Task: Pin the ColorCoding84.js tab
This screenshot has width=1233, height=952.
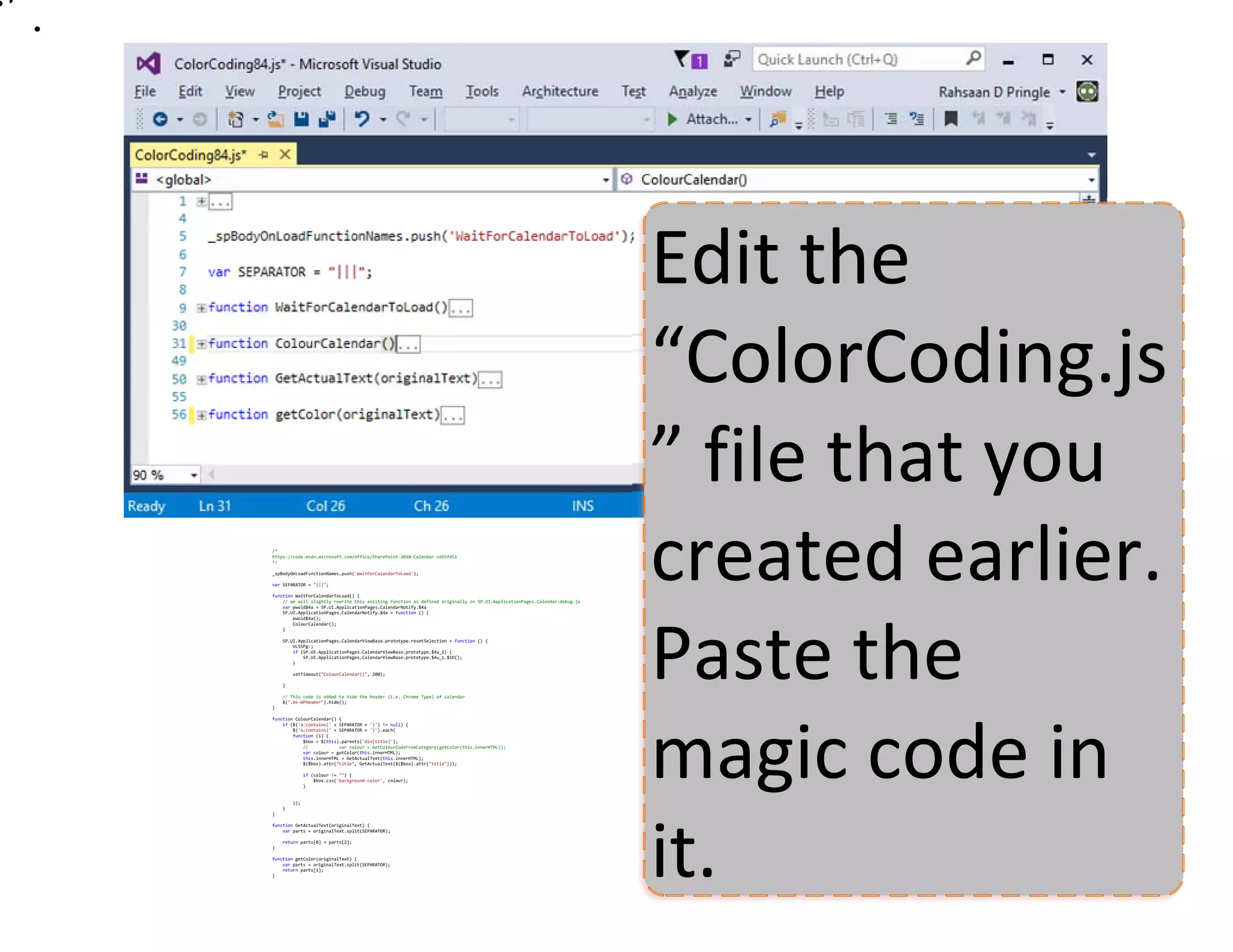Action: pyautogui.click(x=263, y=155)
